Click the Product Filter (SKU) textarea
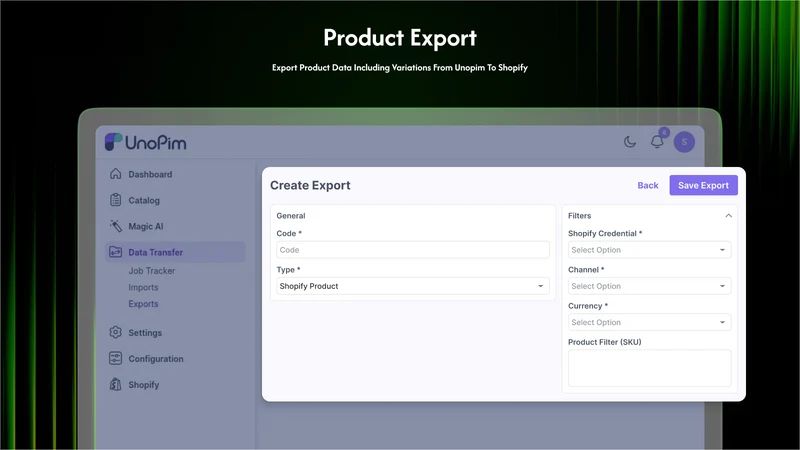The height and width of the screenshot is (450, 800). pos(649,368)
